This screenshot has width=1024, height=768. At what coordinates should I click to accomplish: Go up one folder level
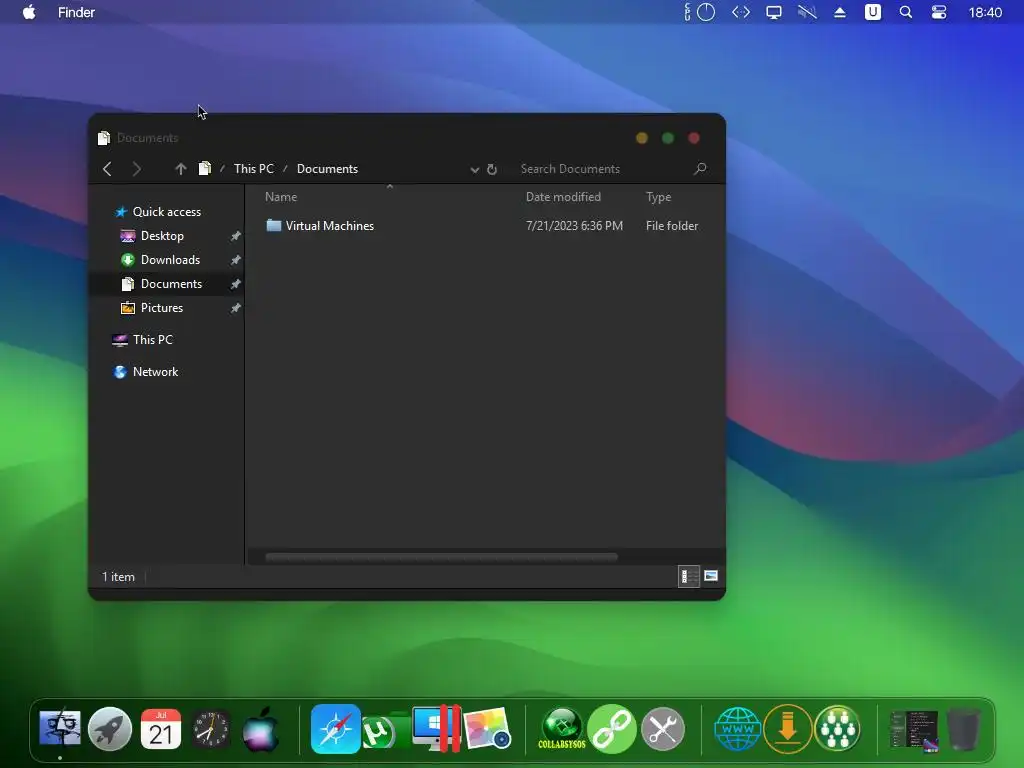pyautogui.click(x=181, y=169)
